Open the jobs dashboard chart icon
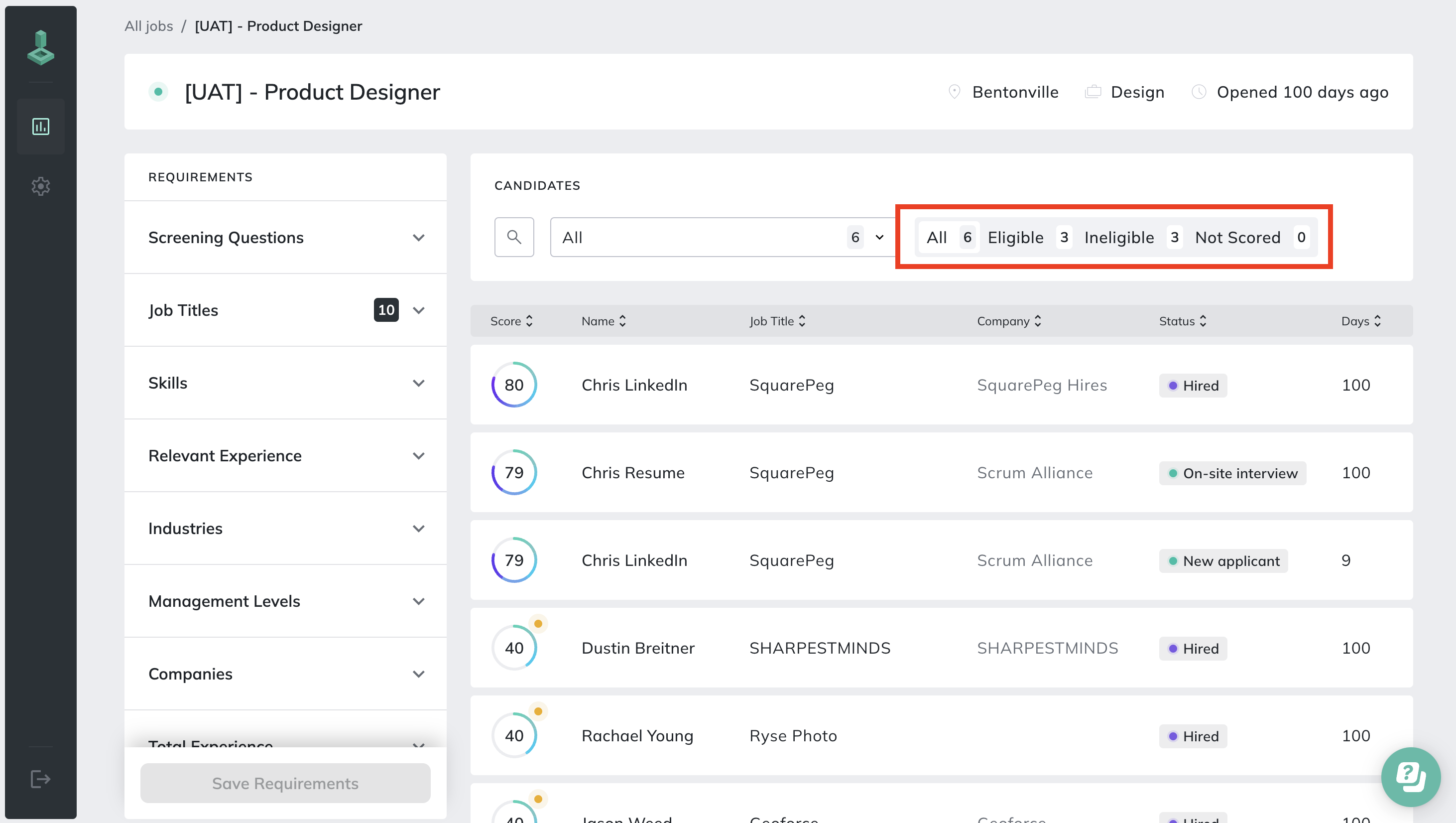 tap(41, 126)
